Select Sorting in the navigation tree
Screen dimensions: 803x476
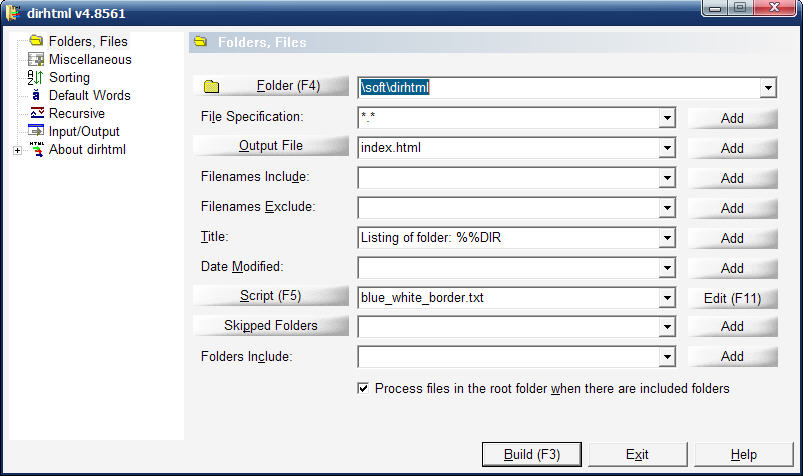(x=69, y=78)
